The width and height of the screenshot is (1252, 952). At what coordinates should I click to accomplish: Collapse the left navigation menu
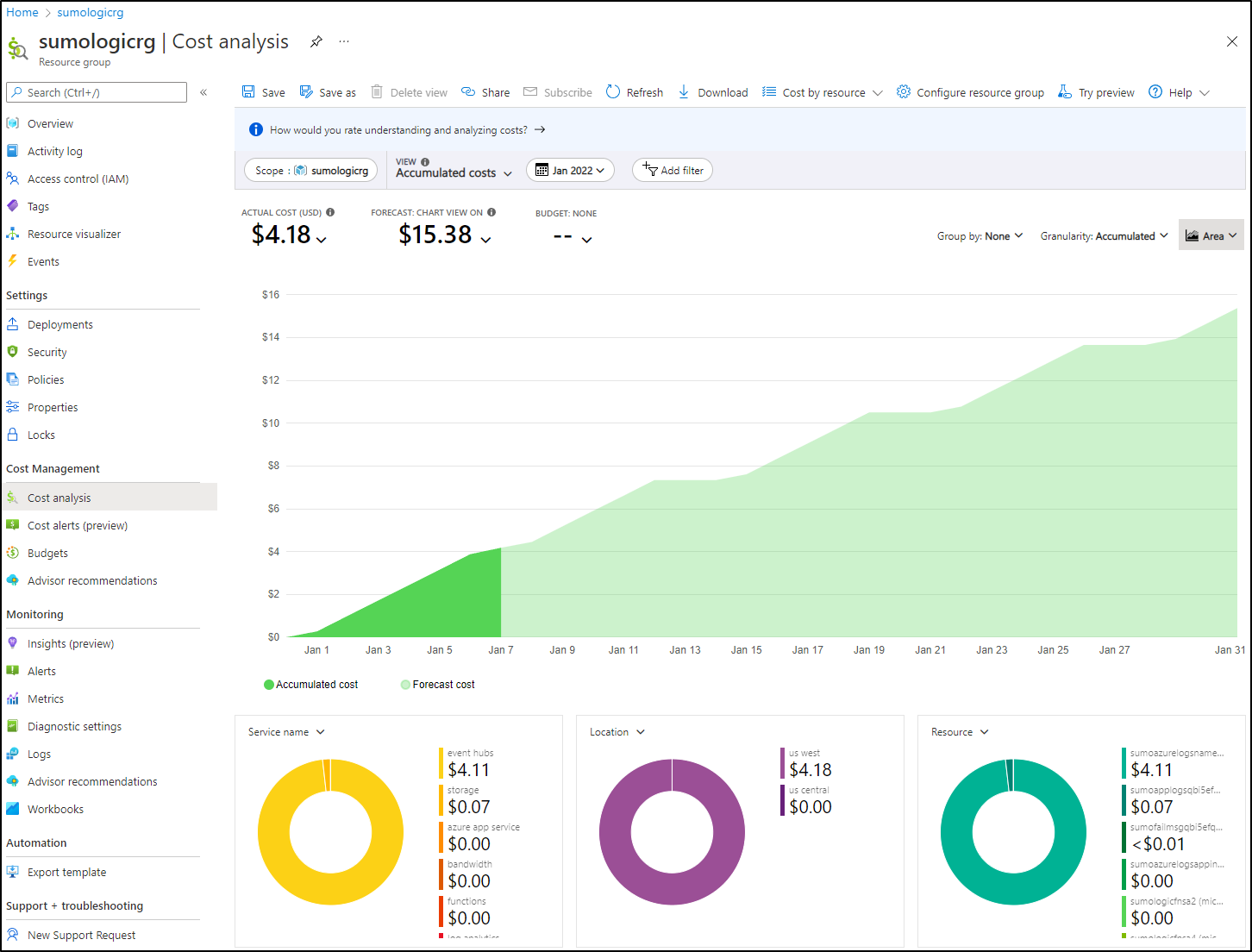point(203,92)
